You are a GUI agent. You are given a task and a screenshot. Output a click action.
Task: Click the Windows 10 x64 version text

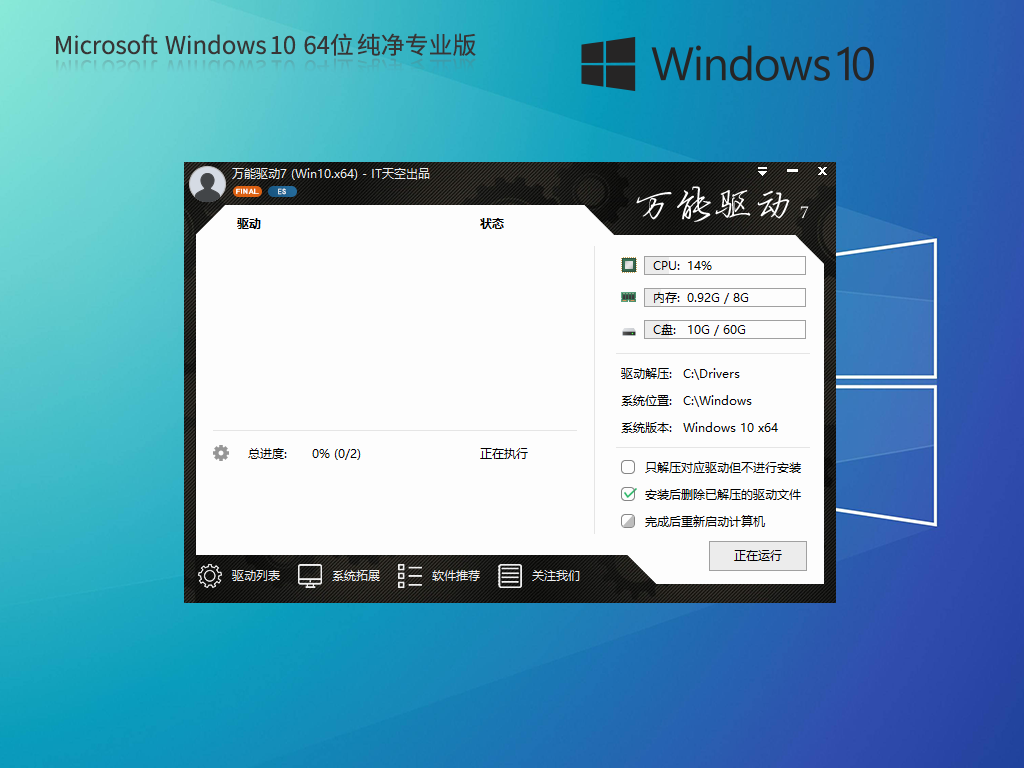point(730,428)
